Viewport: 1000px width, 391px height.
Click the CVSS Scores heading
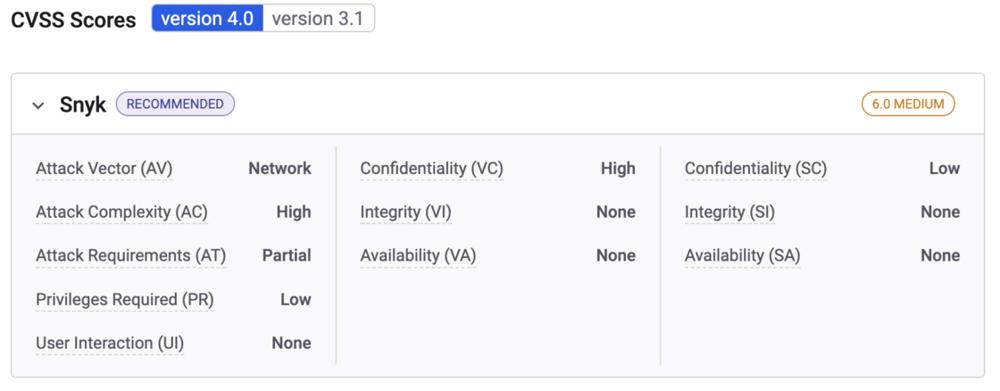[x=73, y=20]
